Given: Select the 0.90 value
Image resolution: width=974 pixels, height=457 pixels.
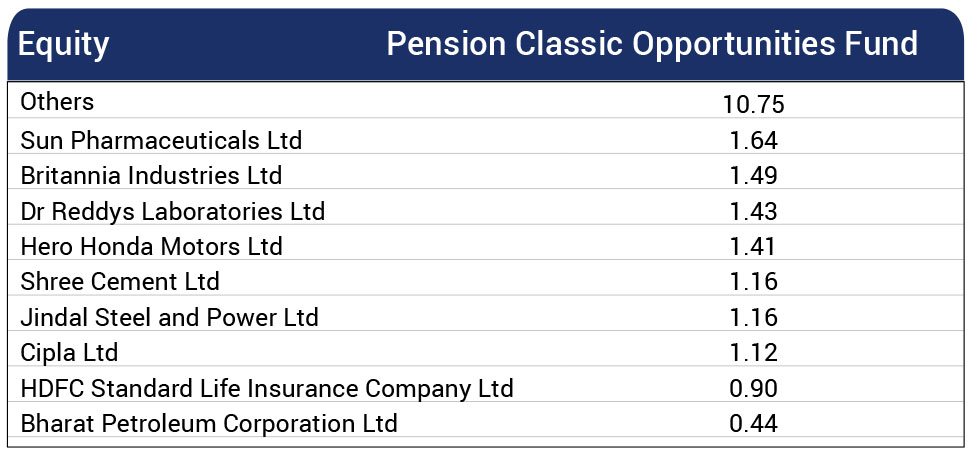Looking at the screenshot, I should [753, 389].
